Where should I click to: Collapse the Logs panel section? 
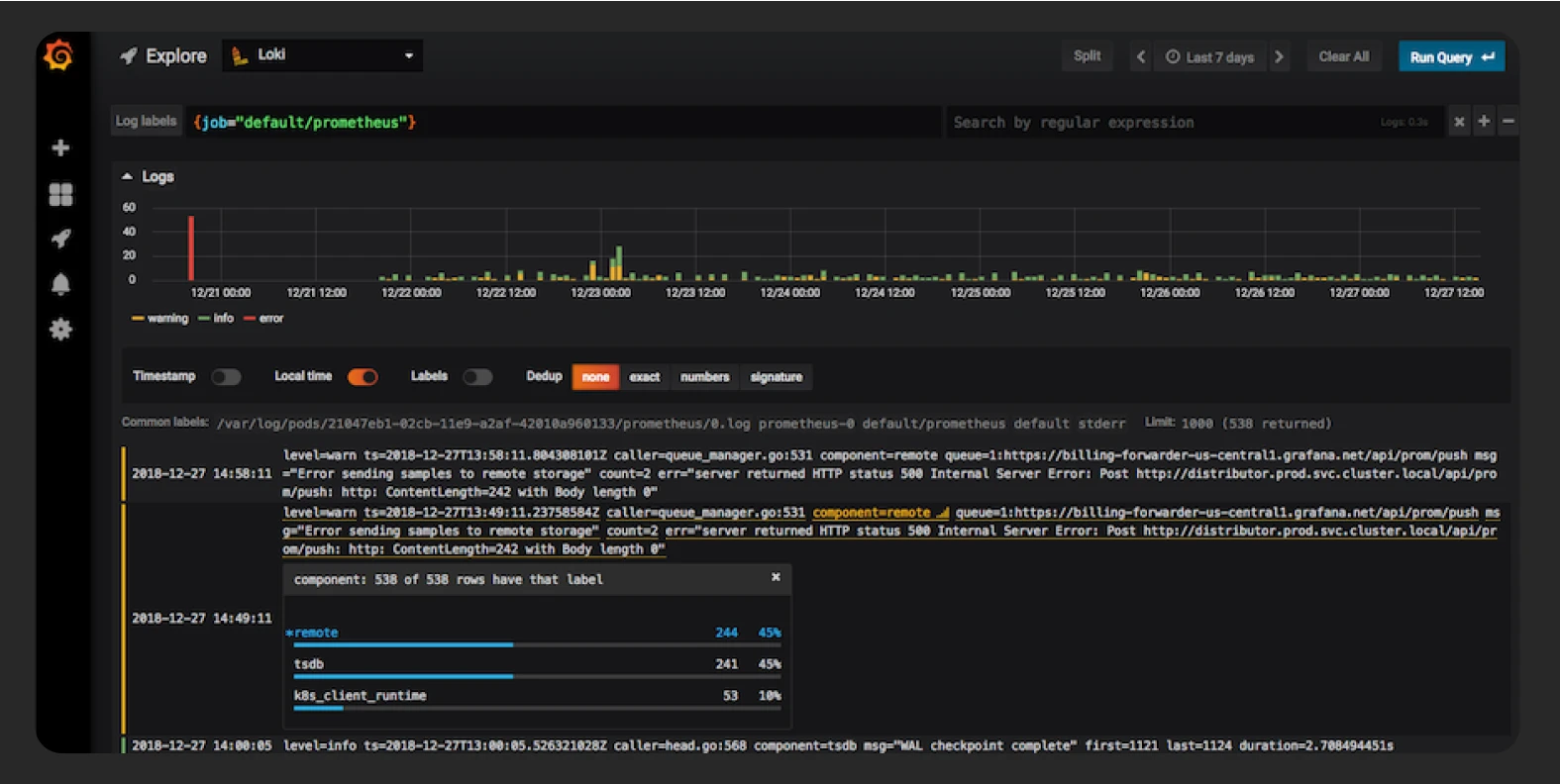tap(128, 176)
